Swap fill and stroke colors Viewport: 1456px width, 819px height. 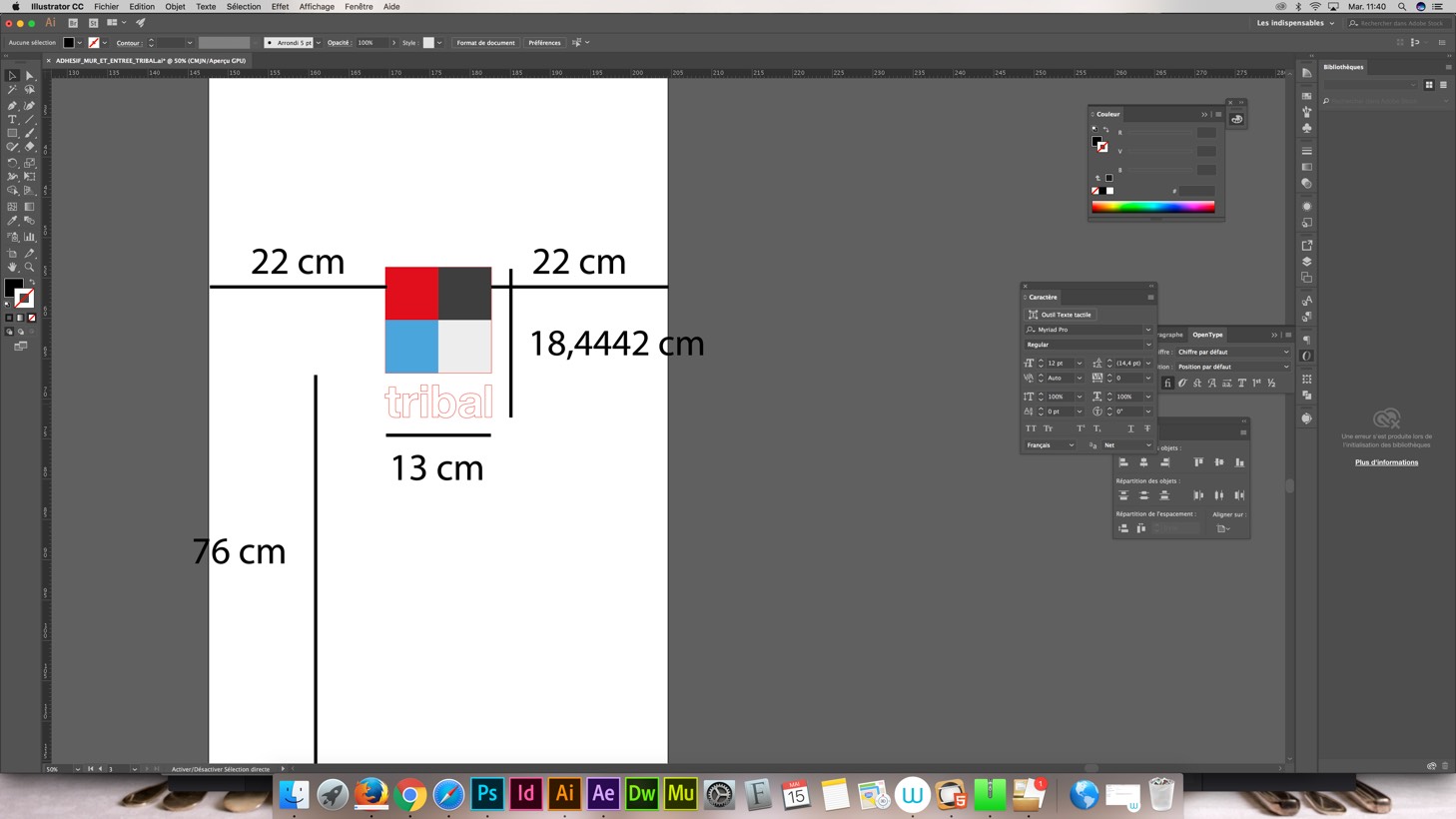click(32, 282)
